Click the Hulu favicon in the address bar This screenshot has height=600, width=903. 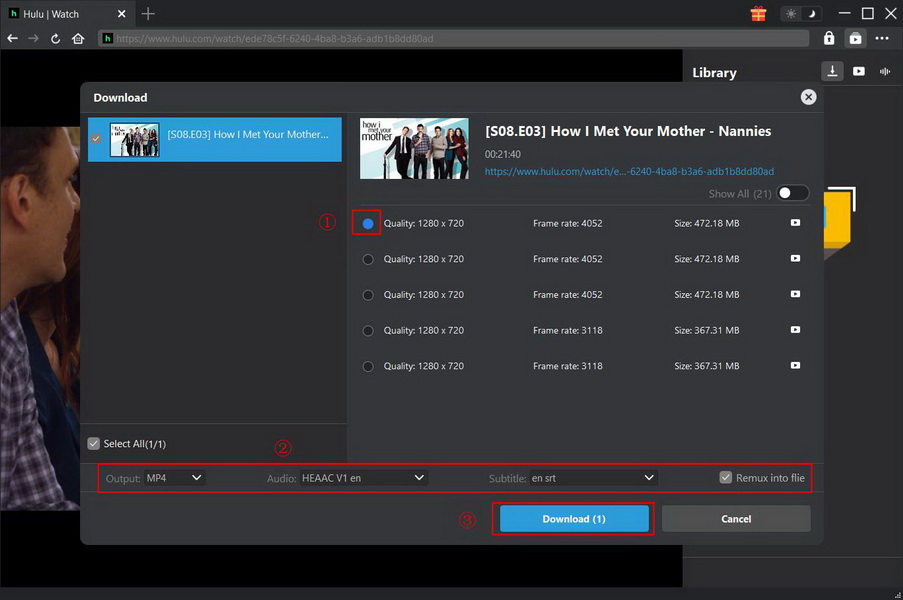coord(106,38)
